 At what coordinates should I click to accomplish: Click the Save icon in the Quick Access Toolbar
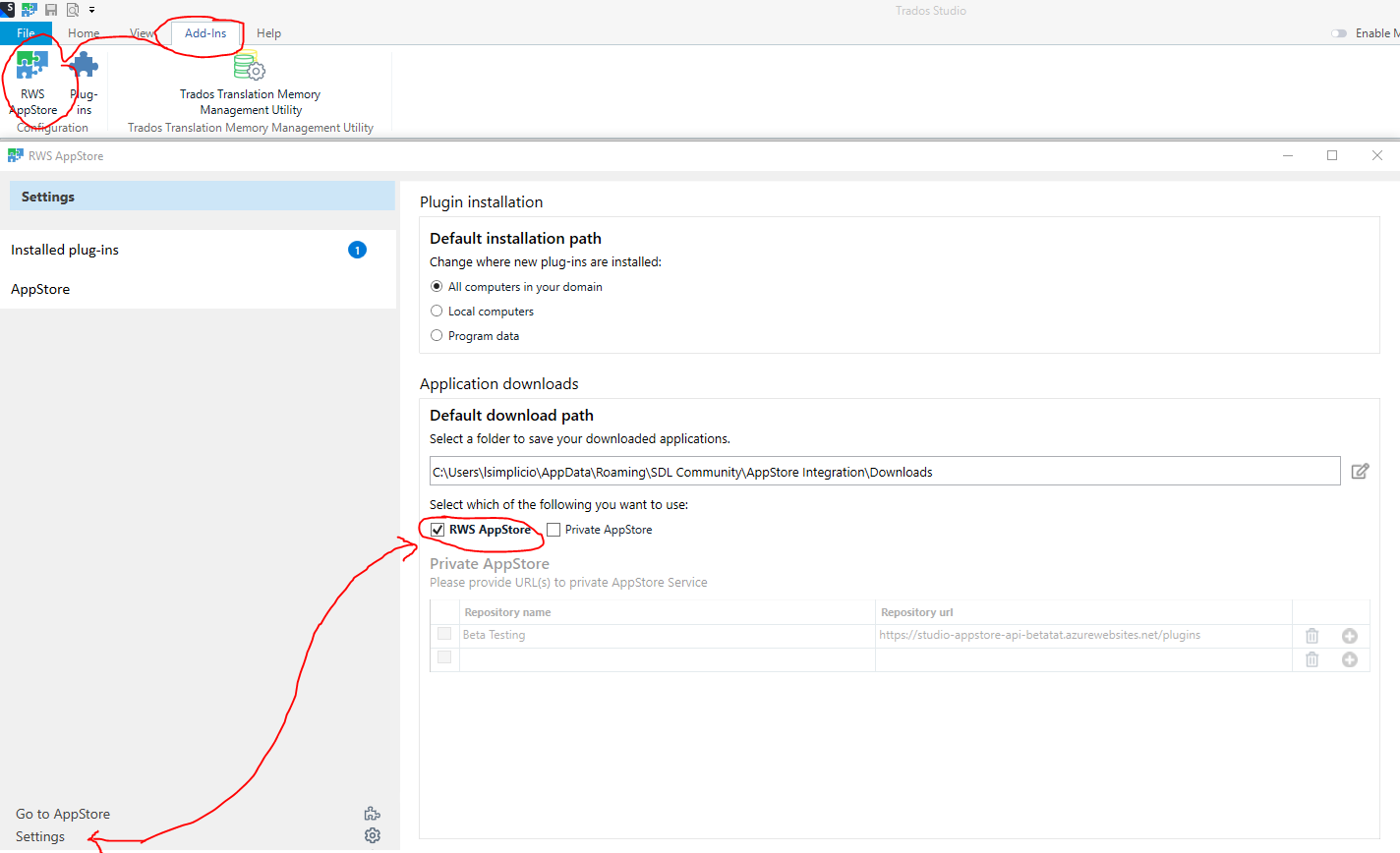pos(50,10)
